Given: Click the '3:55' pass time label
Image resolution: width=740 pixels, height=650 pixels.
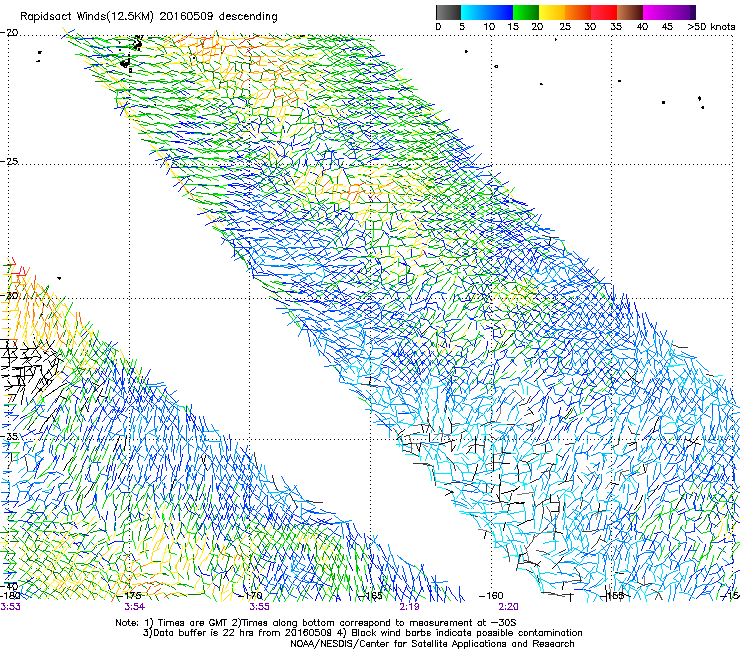Looking at the screenshot, I should (x=260, y=607).
